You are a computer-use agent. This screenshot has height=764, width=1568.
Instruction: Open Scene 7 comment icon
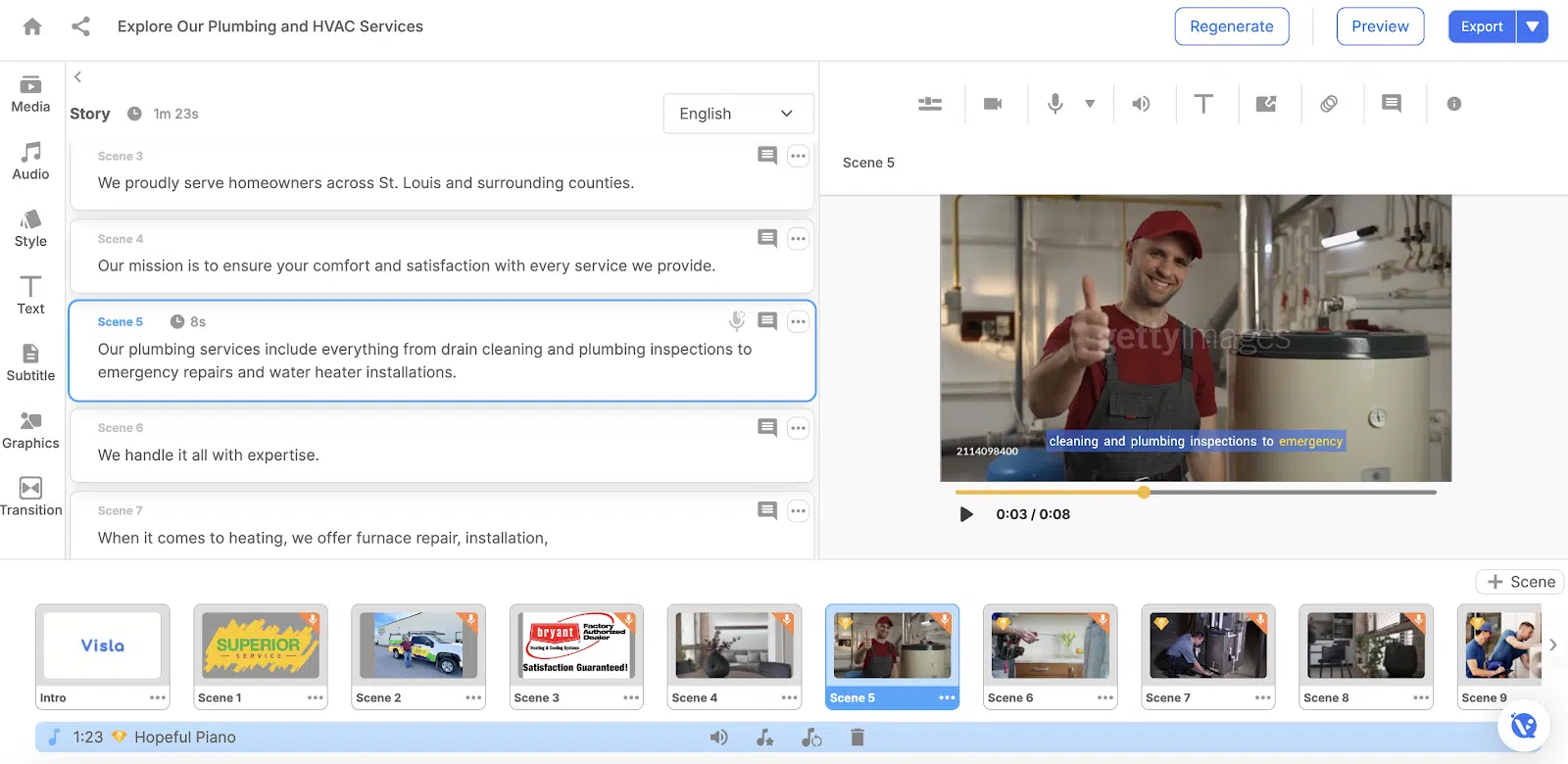pyautogui.click(x=767, y=510)
